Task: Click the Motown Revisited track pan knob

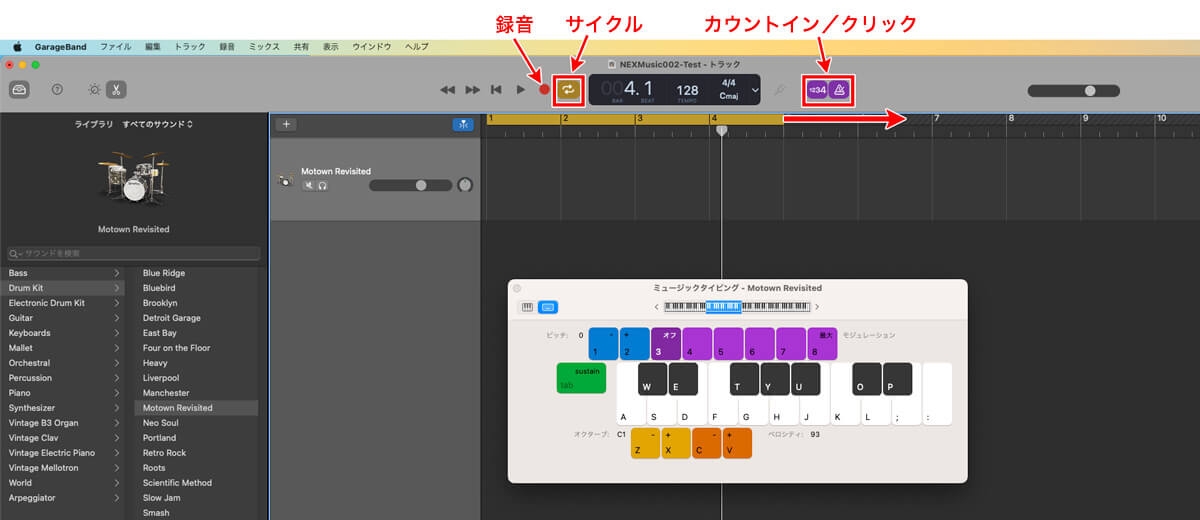Action: (465, 185)
